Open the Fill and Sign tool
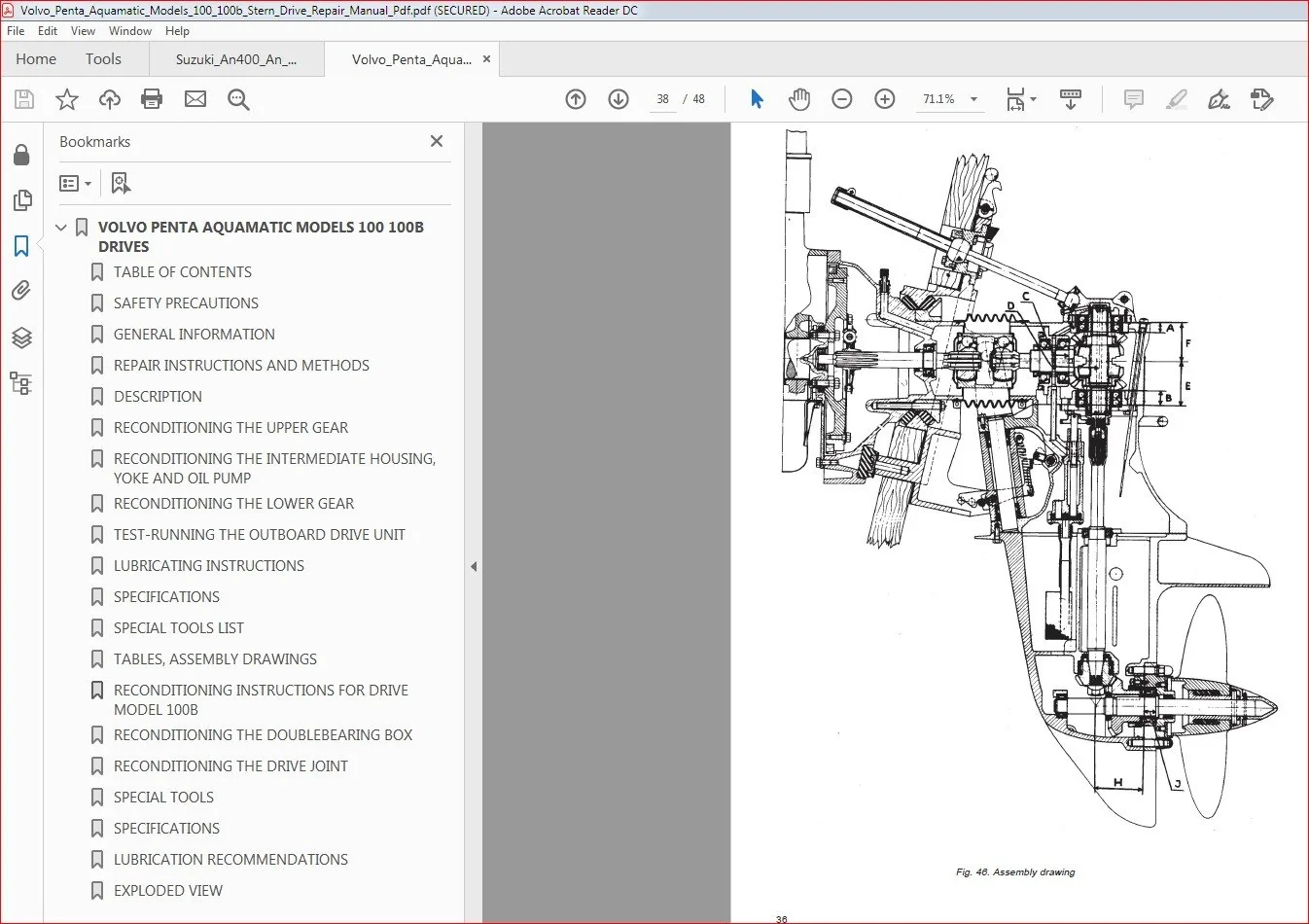The image size is (1309, 924). tap(1219, 99)
